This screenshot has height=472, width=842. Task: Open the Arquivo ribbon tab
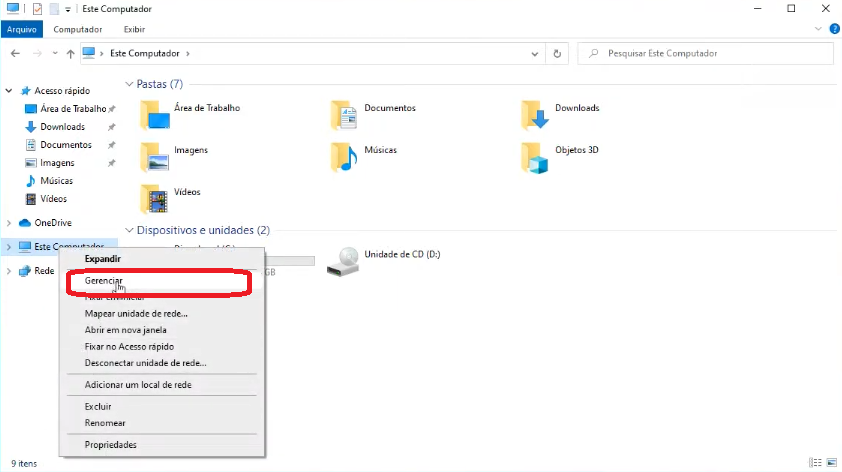tap(22, 30)
